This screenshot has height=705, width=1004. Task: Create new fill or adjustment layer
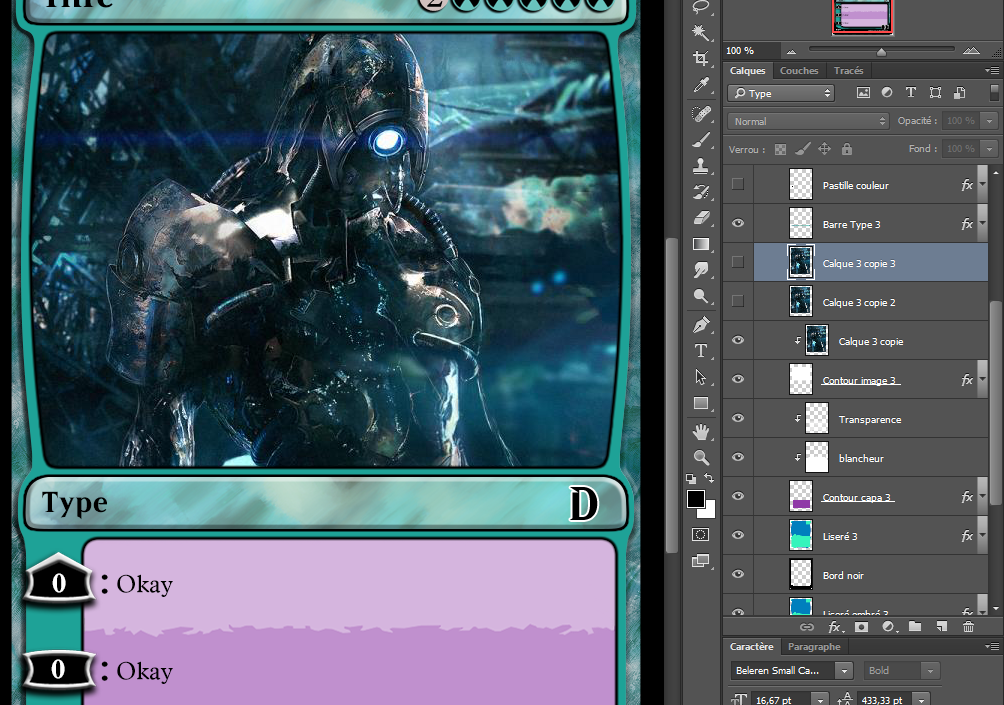point(888,627)
